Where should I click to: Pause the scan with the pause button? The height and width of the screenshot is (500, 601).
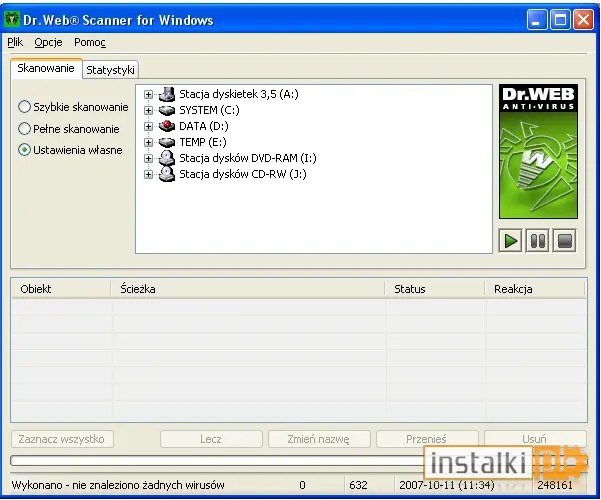pyautogui.click(x=537, y=241)
